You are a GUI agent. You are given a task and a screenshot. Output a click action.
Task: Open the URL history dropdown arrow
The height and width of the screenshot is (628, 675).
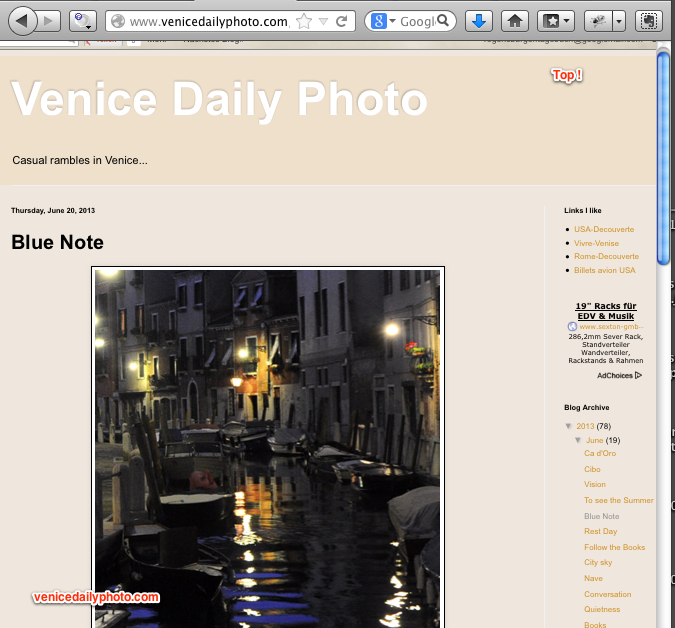pos(323,21)
